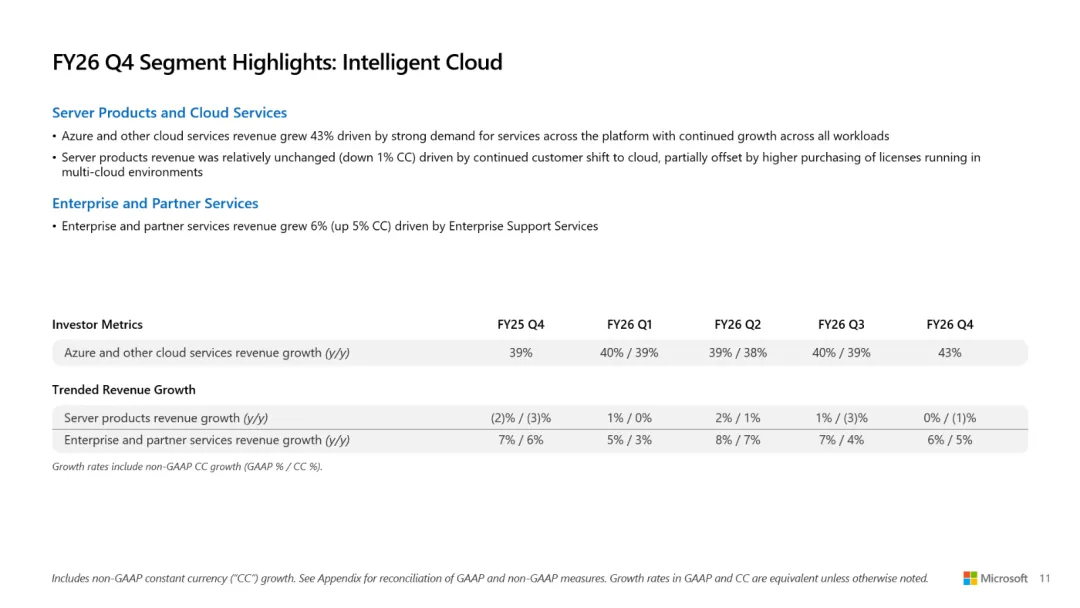The width and height of the screenshot is (1080, 608).
Task: Select the FY26 Q2 column header
Action: [x=738, y=324]
